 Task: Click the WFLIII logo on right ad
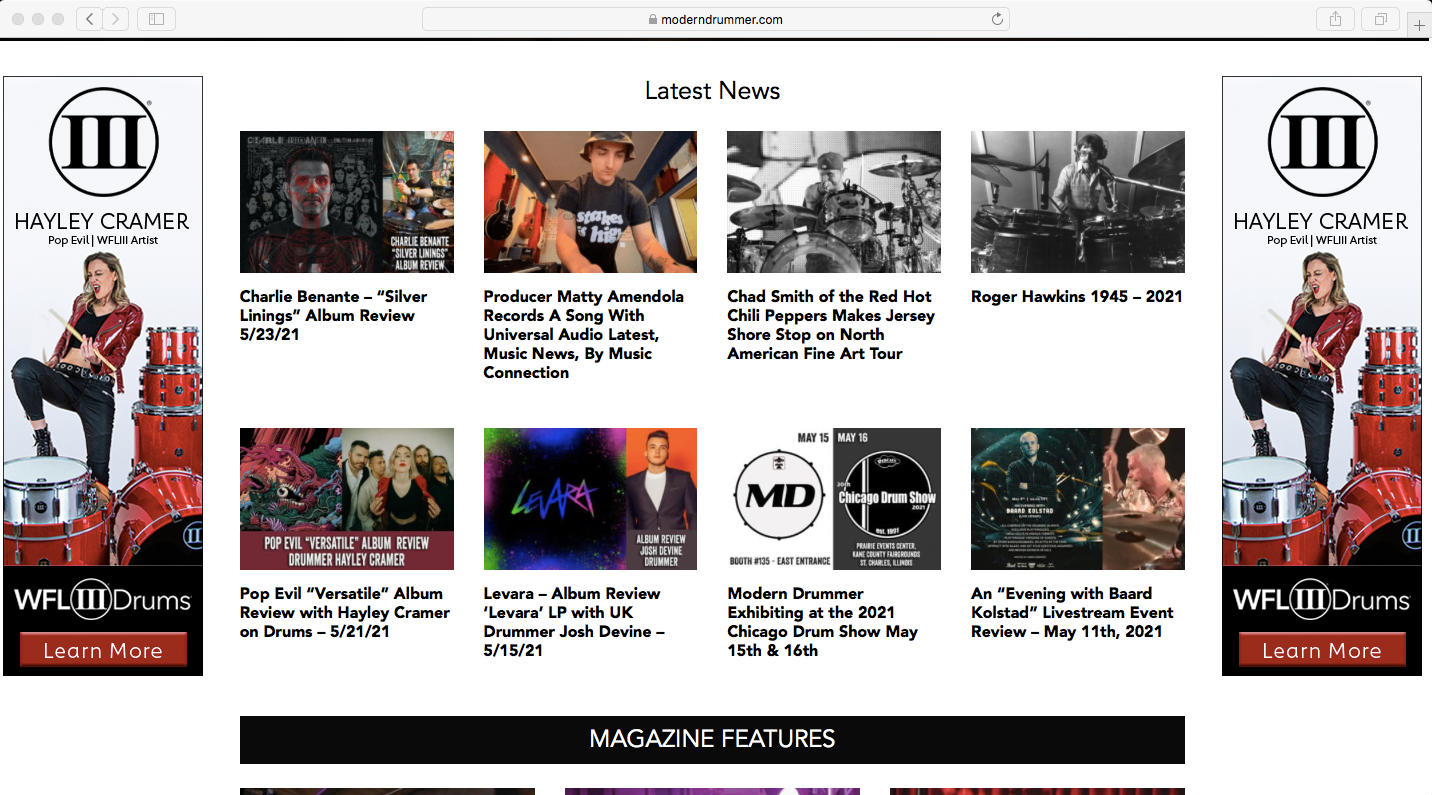coord(1322,142)
